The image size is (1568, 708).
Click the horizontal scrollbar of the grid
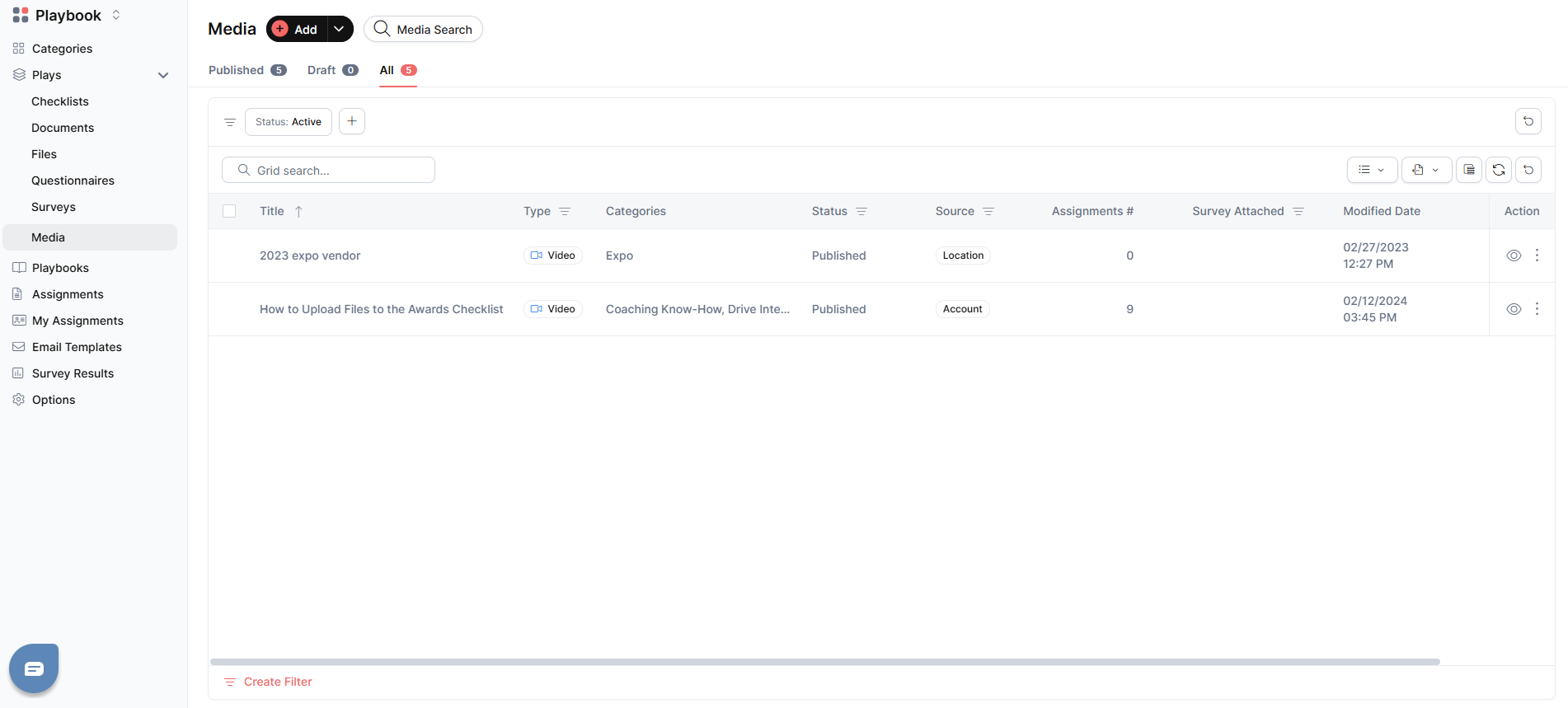[x=824, y=662]
